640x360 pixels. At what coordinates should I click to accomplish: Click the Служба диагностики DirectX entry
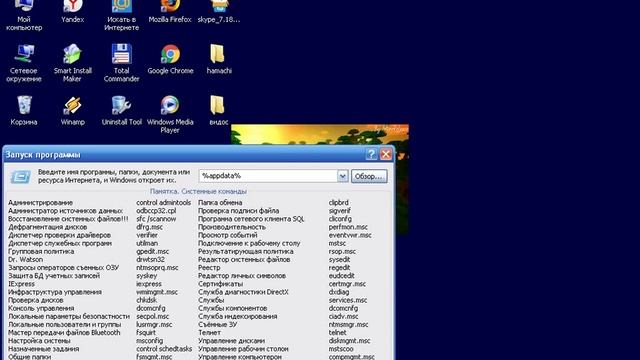[x=243, y=292]
